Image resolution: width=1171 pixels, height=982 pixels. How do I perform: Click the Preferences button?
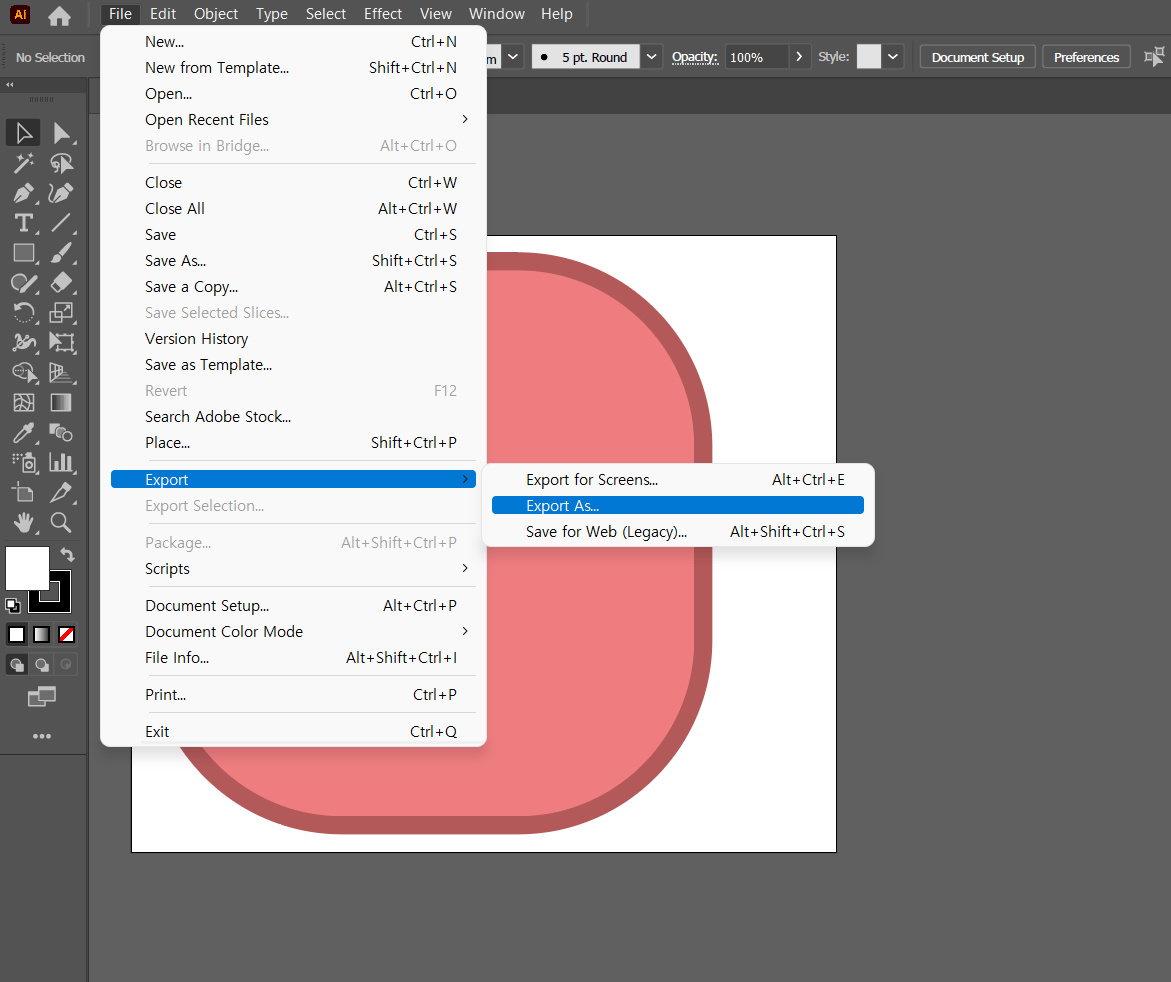[x=1086, y=58]
